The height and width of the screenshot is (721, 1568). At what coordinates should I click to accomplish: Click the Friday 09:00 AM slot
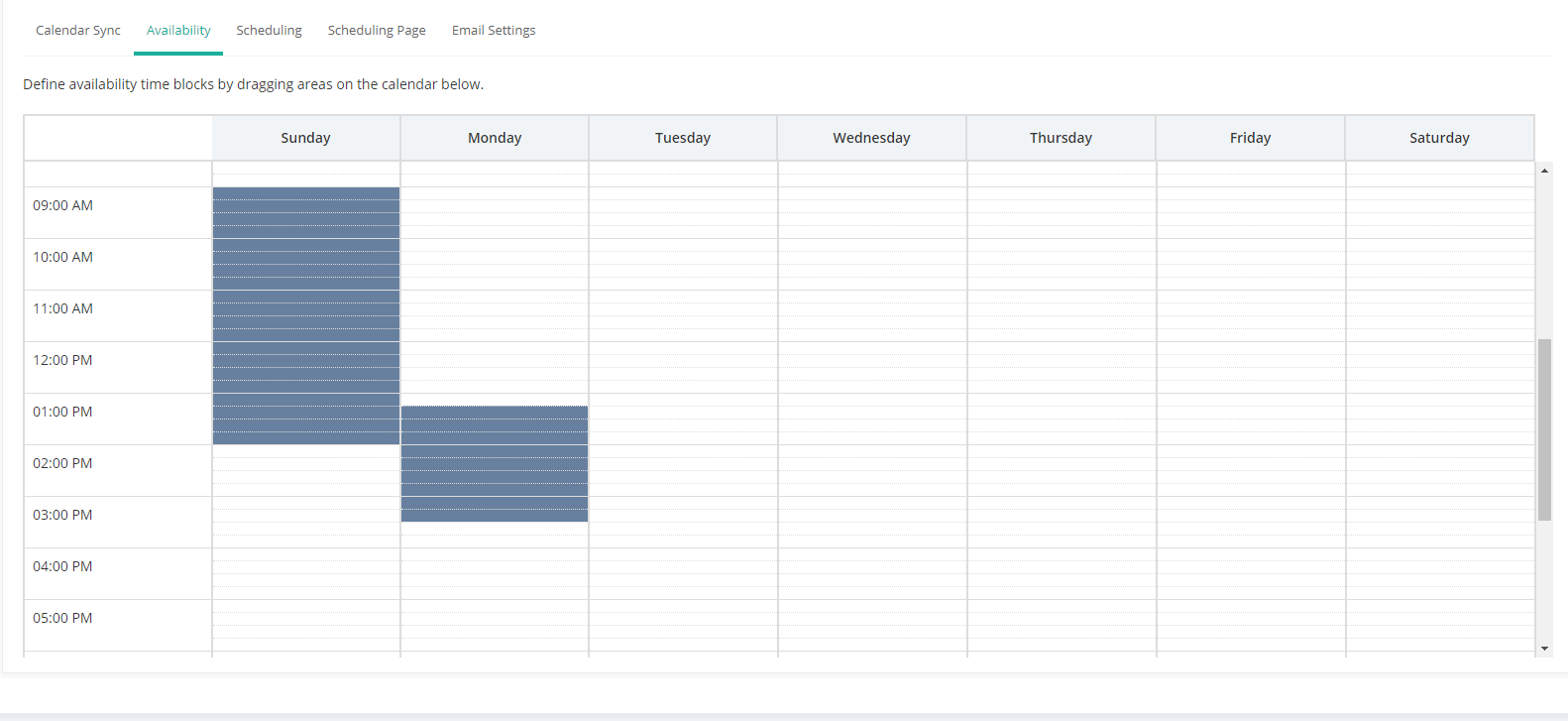(x=1251, y=212)
